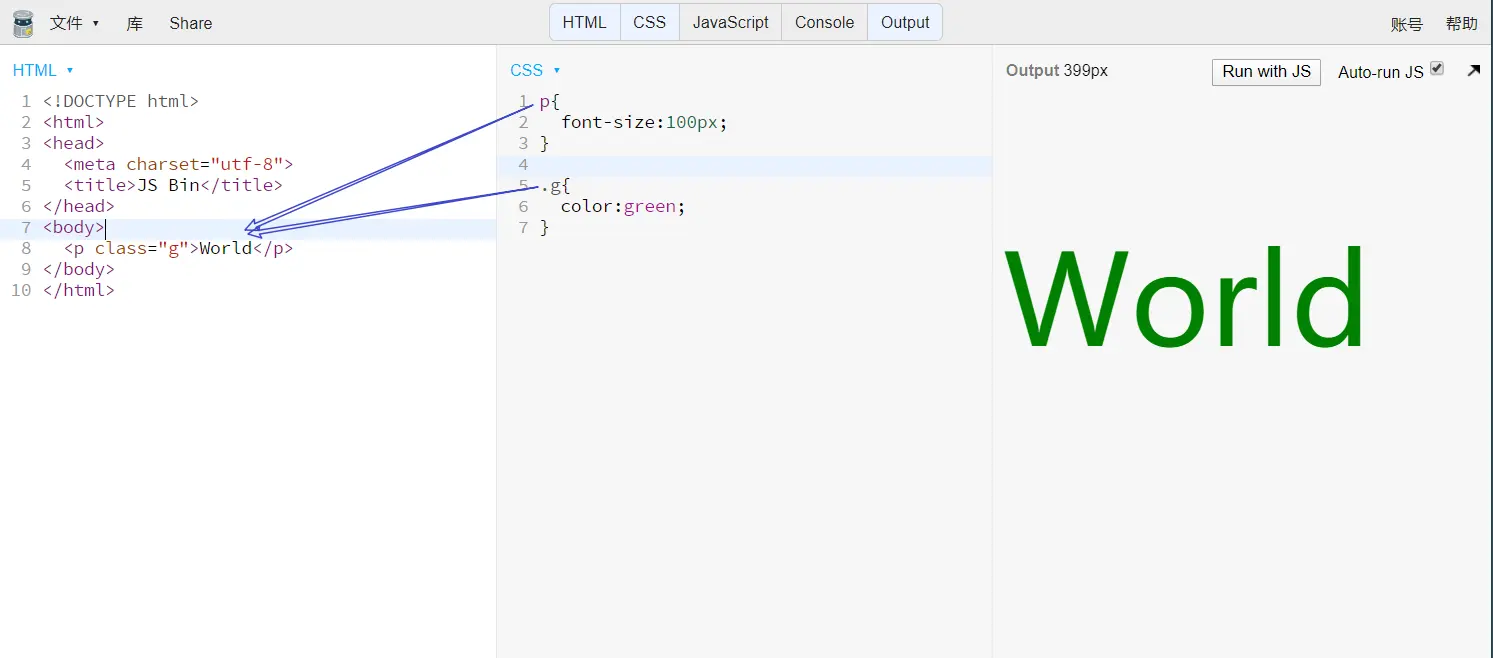Click the meta charset="utf-8" line
1493x658 pixels.
[x=178, y=164]
